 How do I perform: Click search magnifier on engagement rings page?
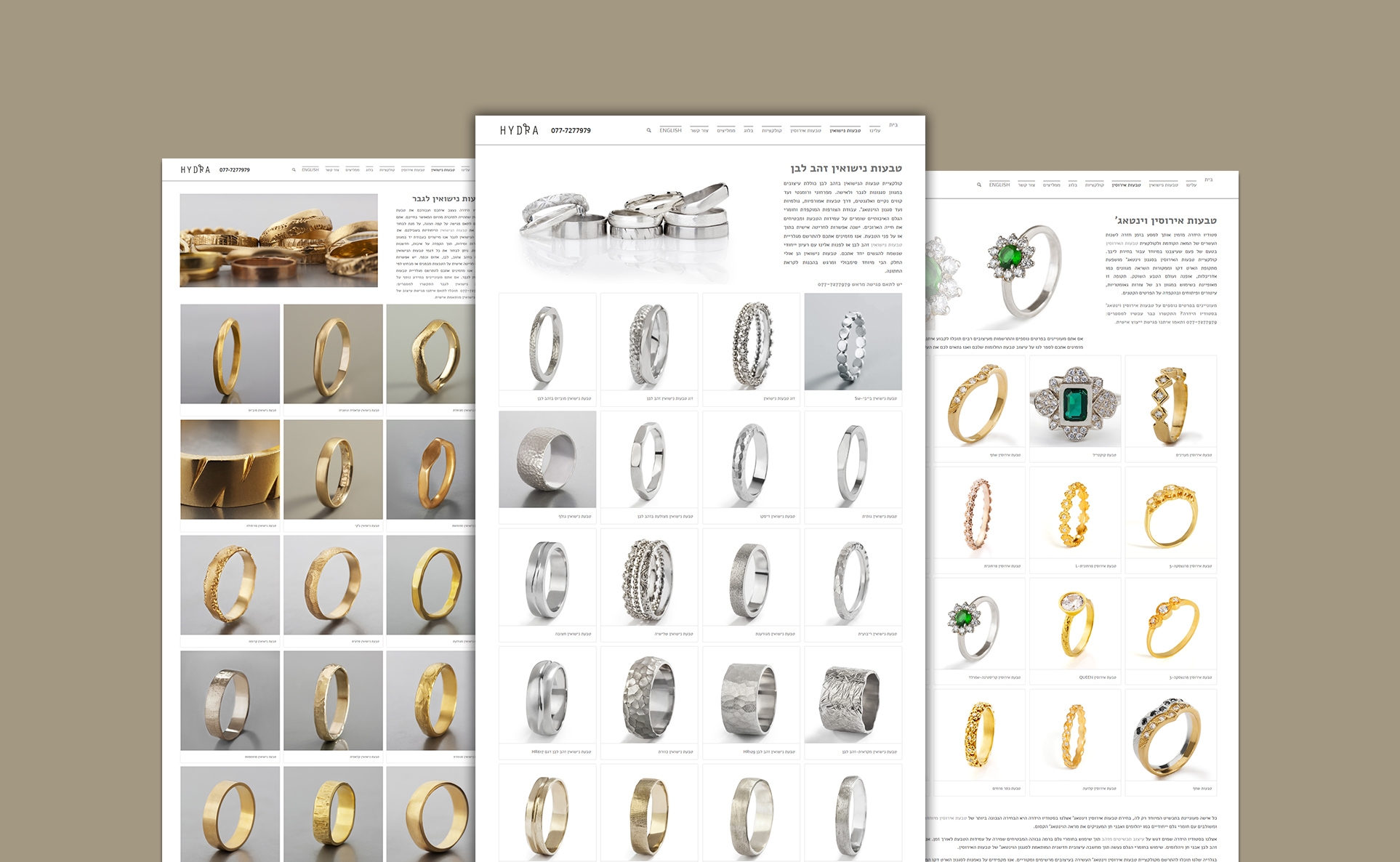point(979,185)
